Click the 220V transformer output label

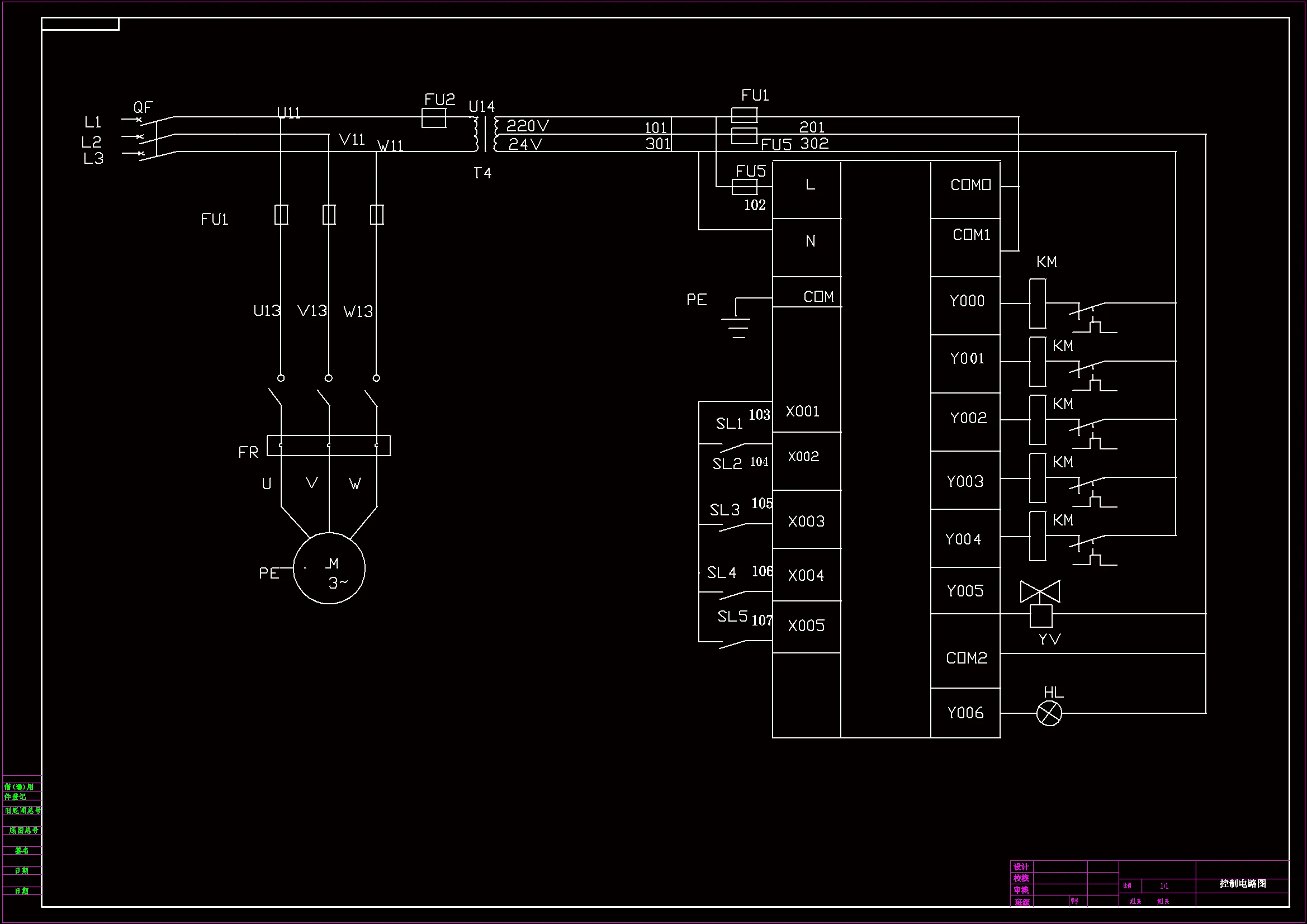pos(527,126)
